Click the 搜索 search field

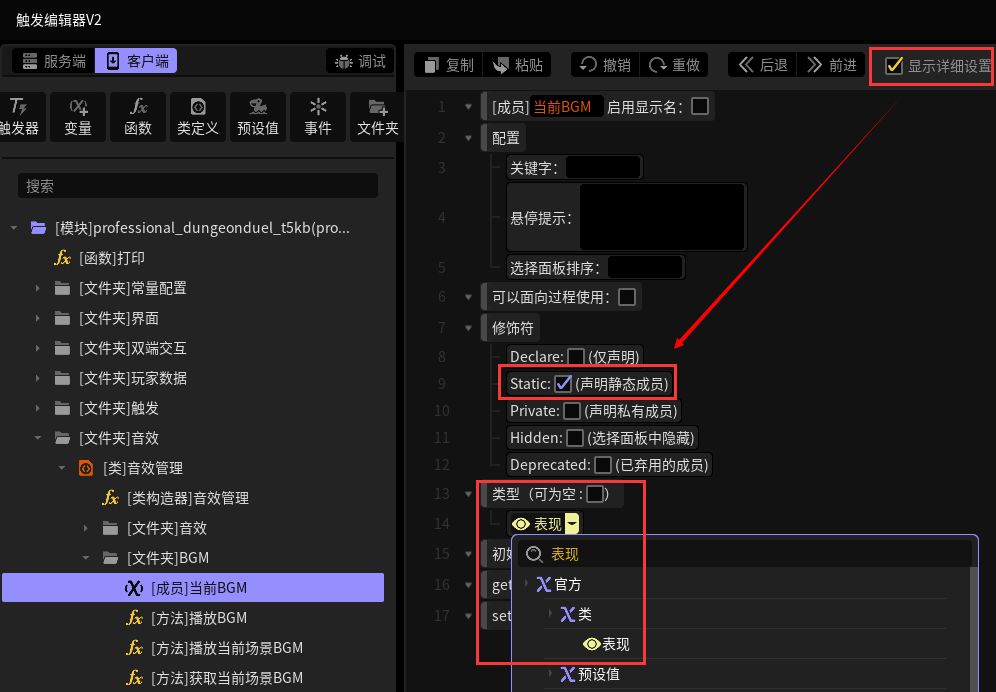pyautogui.click(x=198, y=186)
